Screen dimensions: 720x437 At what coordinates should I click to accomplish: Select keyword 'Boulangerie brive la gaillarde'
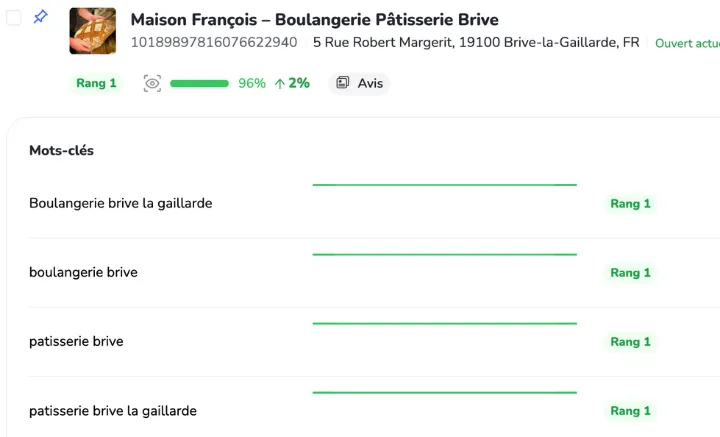120,203
